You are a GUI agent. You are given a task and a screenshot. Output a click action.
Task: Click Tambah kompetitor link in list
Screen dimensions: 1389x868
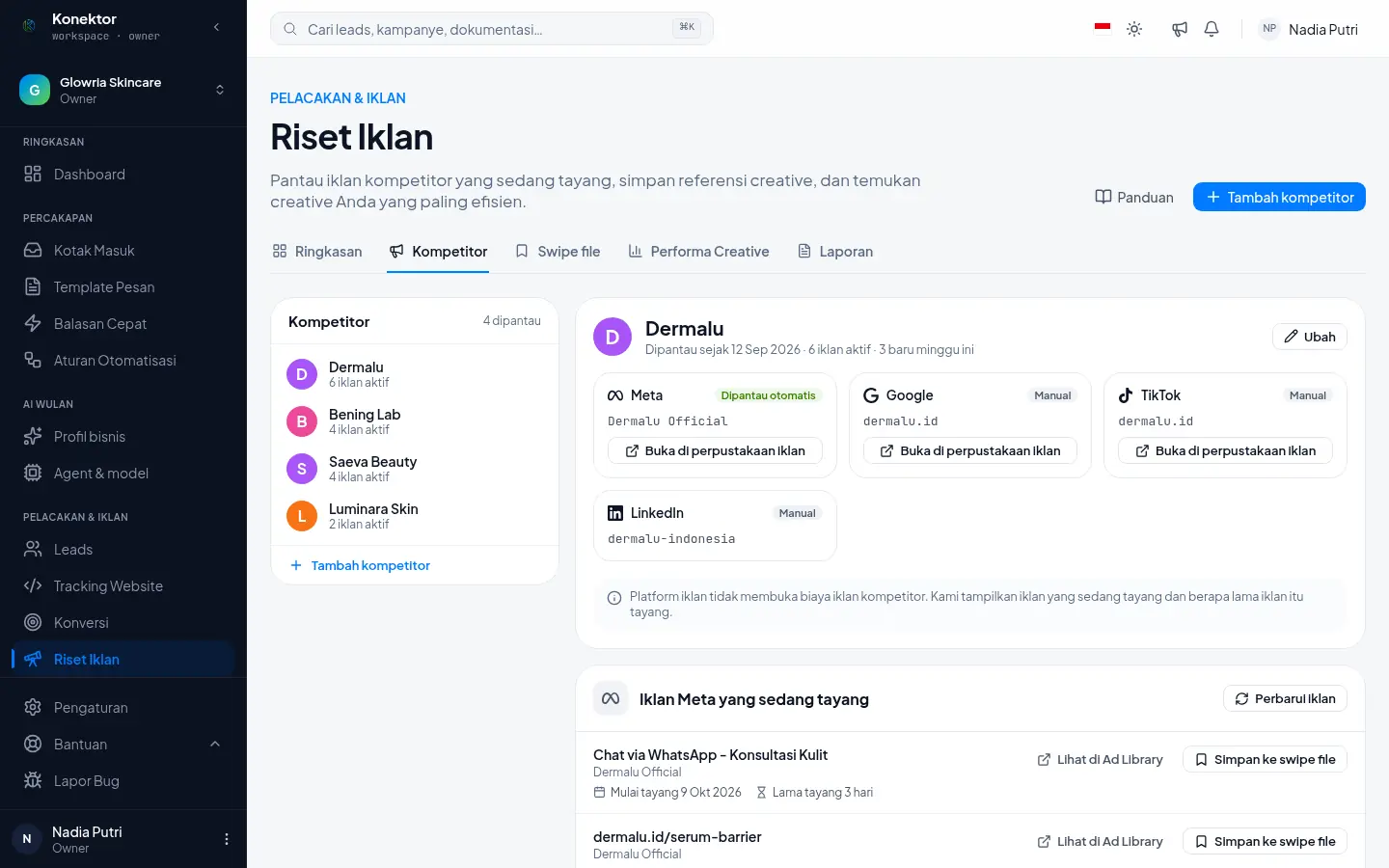pyautogui.click(x=360, y=565)
